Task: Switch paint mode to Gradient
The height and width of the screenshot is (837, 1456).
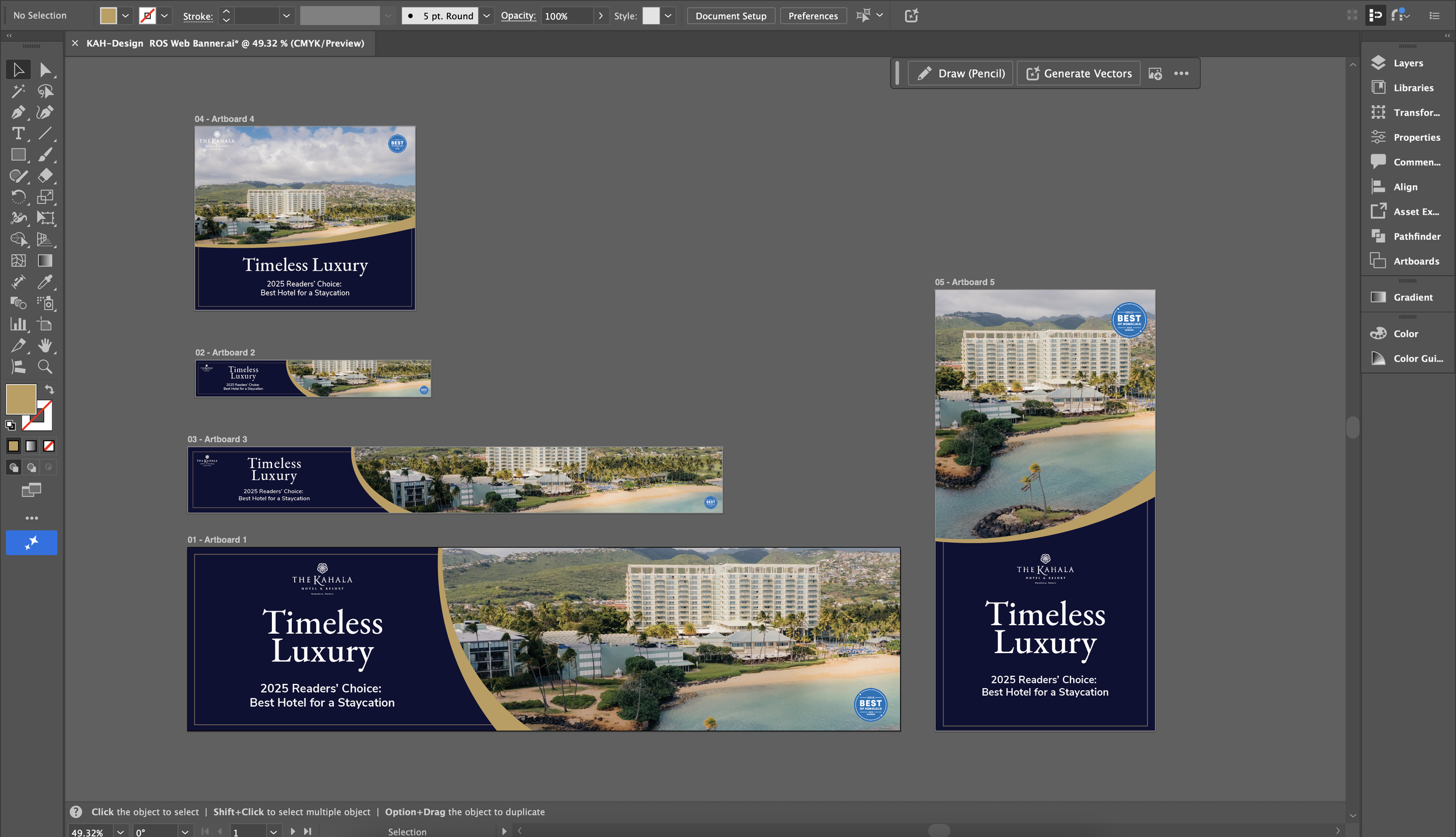Action: [x=31, y=446]
